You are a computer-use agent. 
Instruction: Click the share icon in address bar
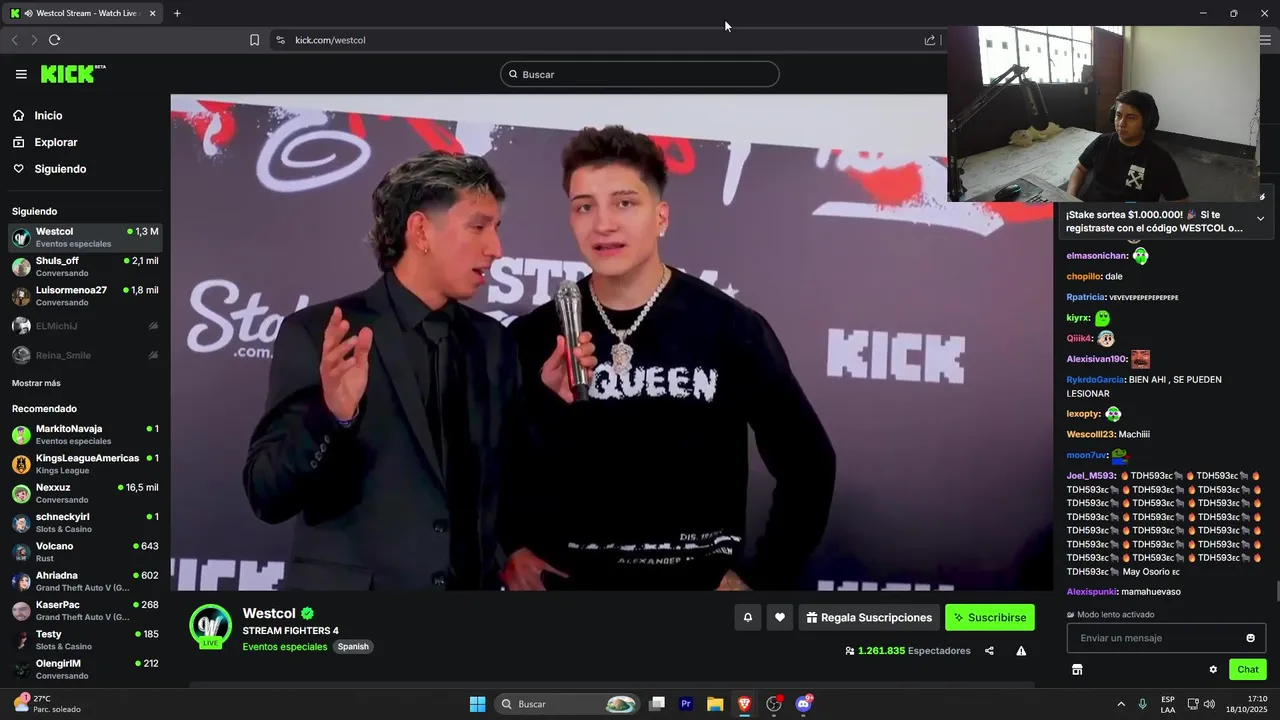click(930, 40)
